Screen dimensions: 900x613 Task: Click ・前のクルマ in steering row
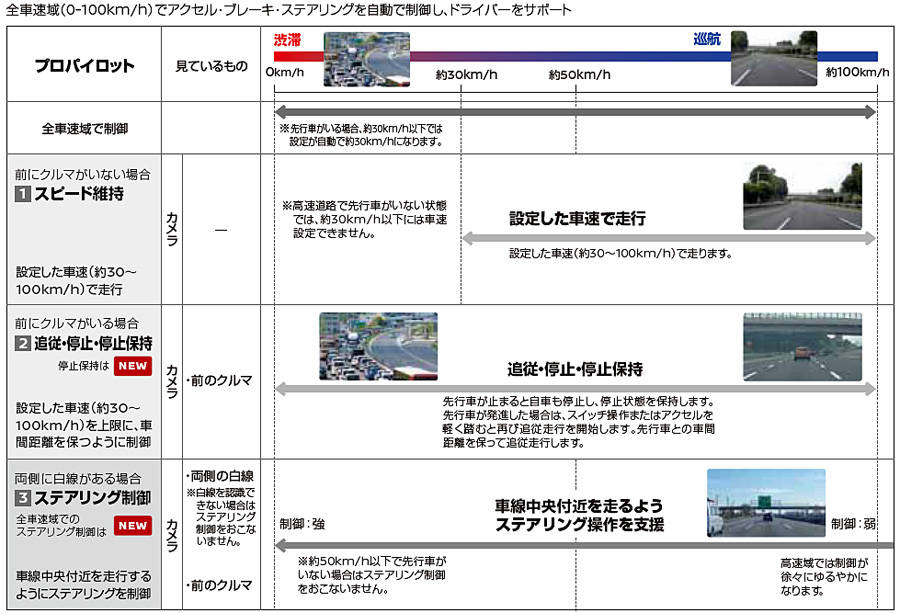pos(219,585)
